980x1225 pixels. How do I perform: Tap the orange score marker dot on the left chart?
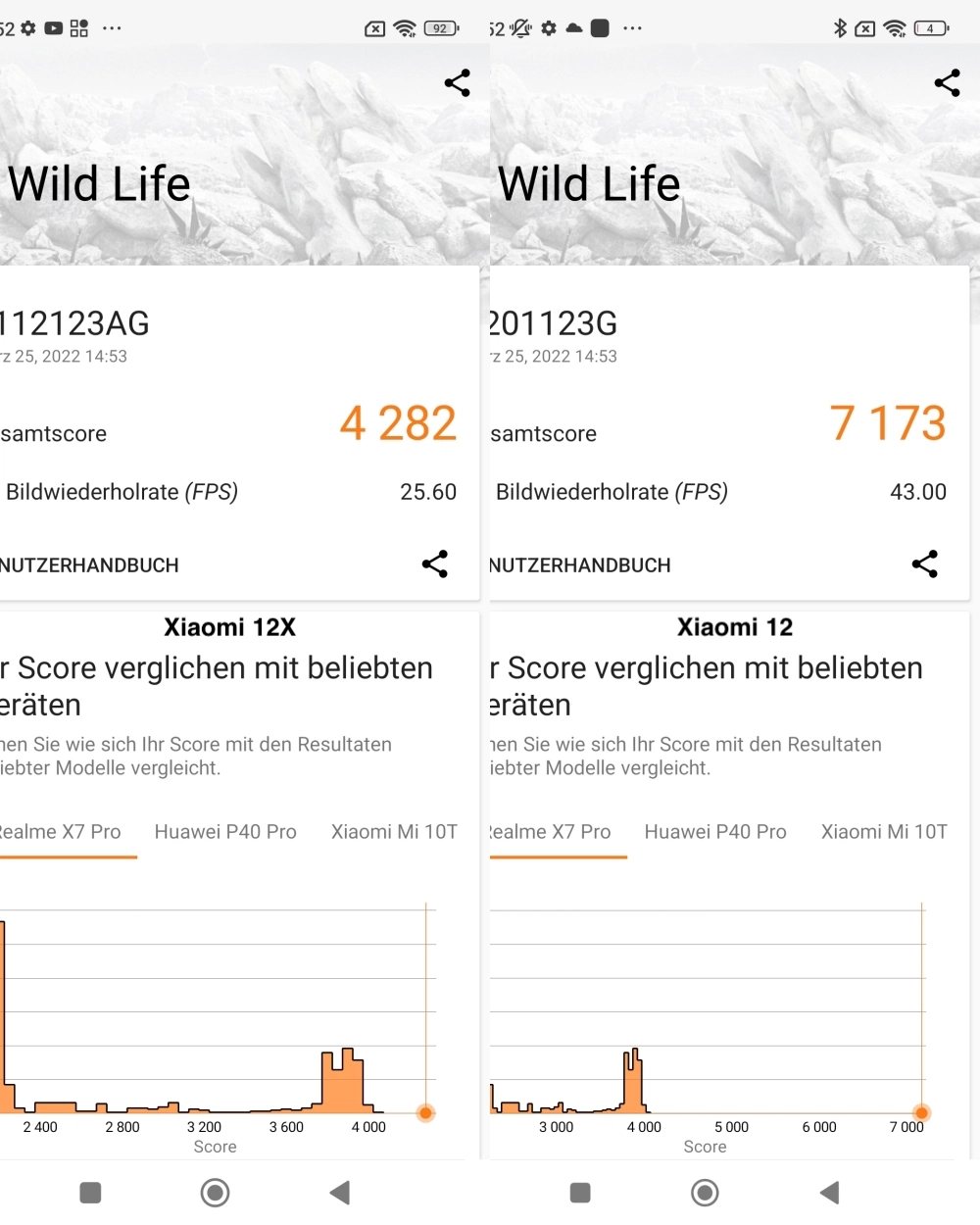tap(425, 1112)
